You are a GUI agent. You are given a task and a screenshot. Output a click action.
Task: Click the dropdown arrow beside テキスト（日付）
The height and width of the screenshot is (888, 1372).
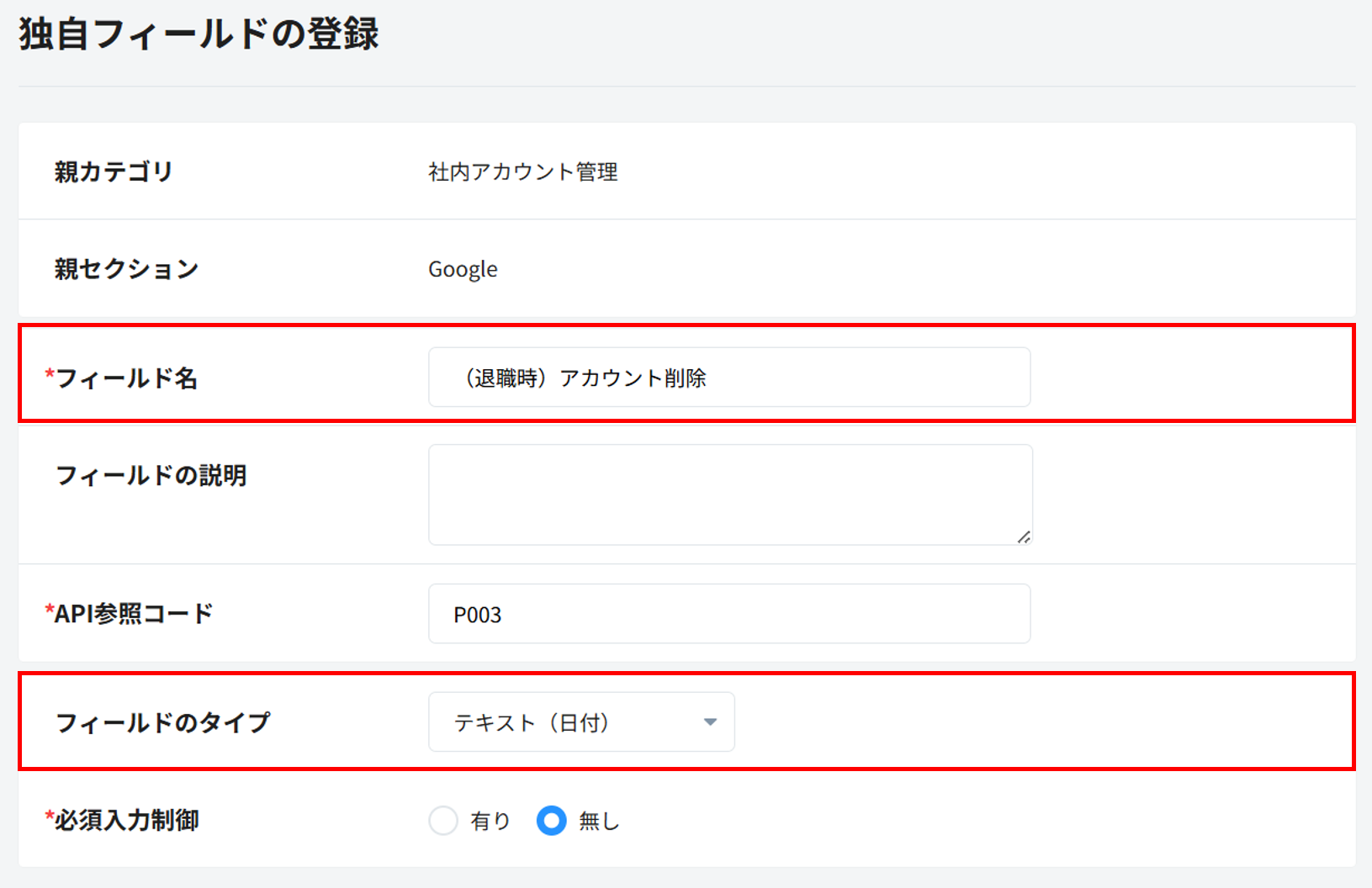710,722
